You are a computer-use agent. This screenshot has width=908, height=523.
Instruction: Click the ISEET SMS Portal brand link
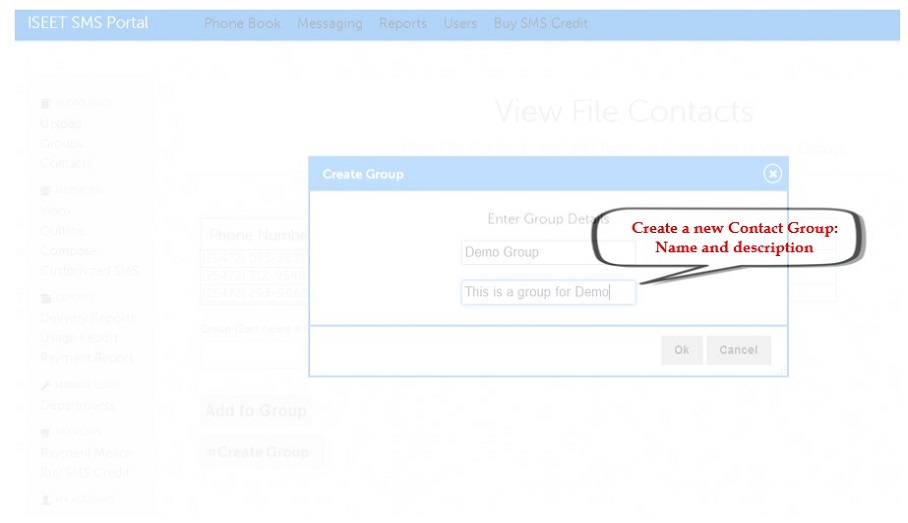(x=88, y=22)
